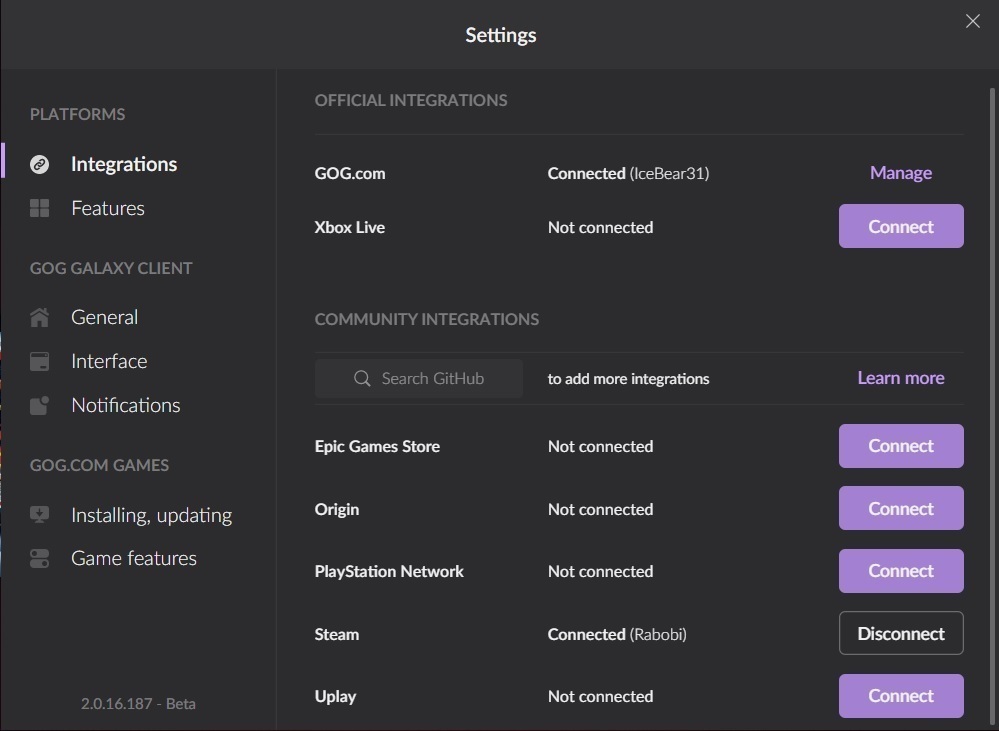
Task: Switch to Notifications settings
Action: (125, 405)
